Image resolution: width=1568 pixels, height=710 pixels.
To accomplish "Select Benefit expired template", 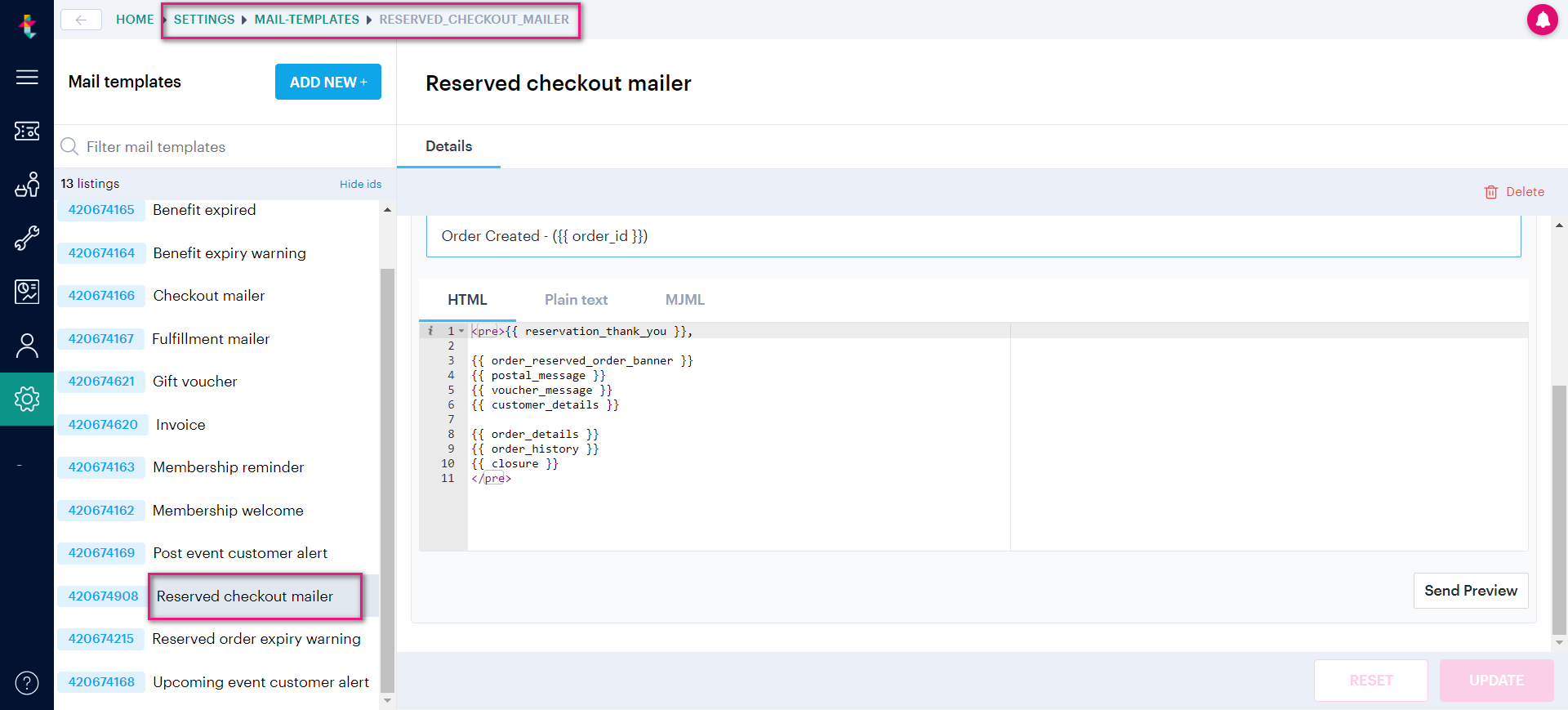I will pyautogui.click(x=204, y=210).
